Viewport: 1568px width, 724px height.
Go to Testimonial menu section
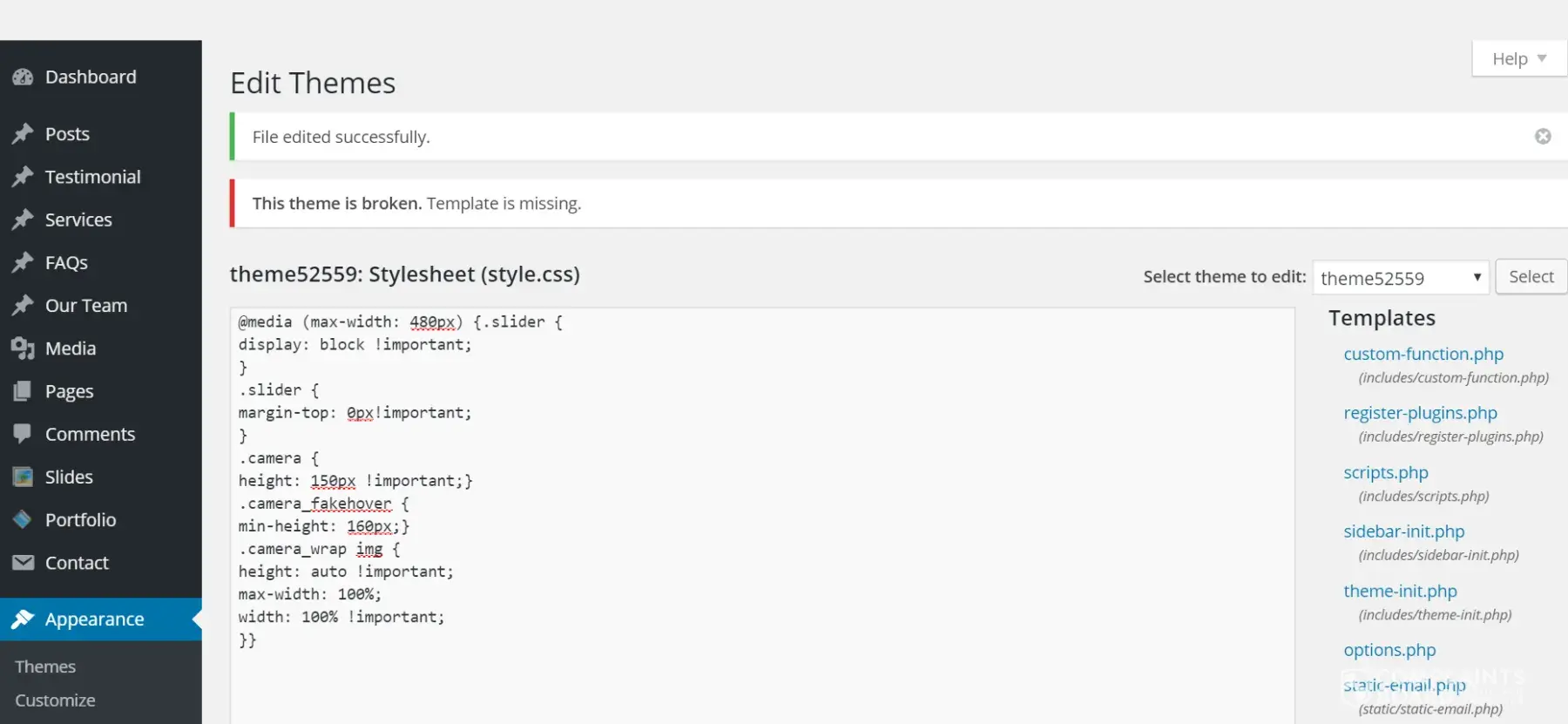(x=92, y=177)
